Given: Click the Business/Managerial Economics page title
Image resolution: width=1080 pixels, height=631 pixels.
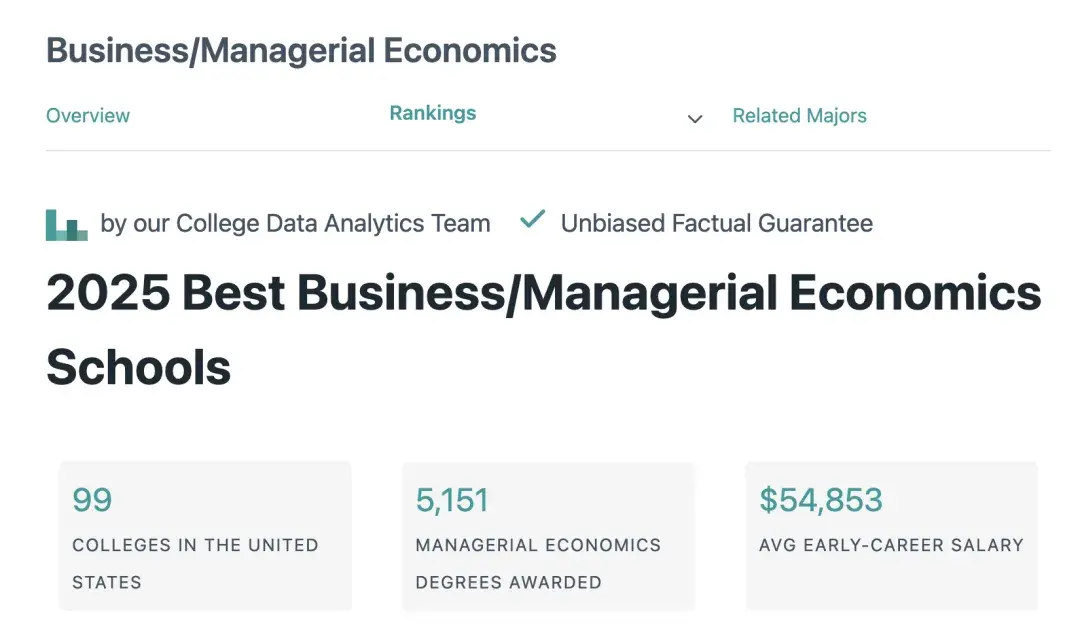Looking at the screenshot, I should [x=301, y=50].
